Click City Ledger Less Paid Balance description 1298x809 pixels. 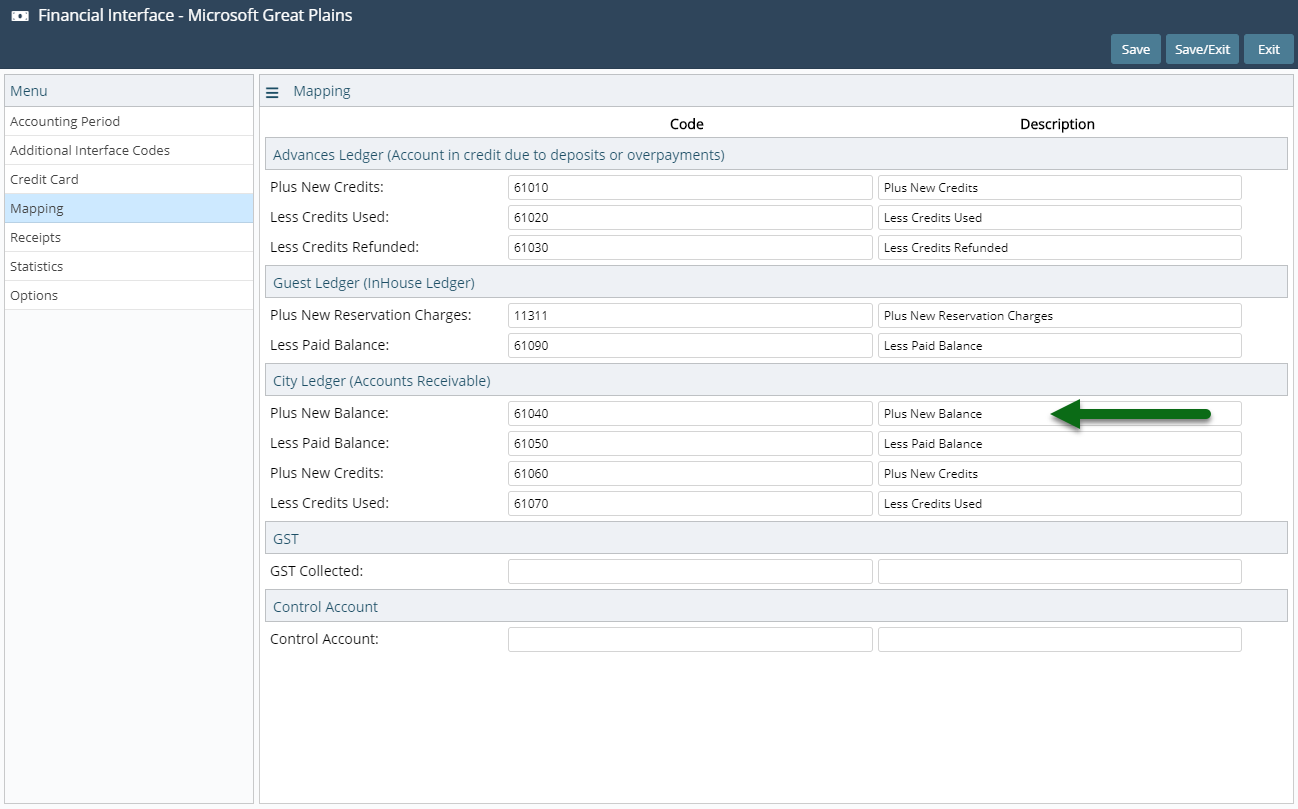pyautogui.click(x=1060, y=443)
